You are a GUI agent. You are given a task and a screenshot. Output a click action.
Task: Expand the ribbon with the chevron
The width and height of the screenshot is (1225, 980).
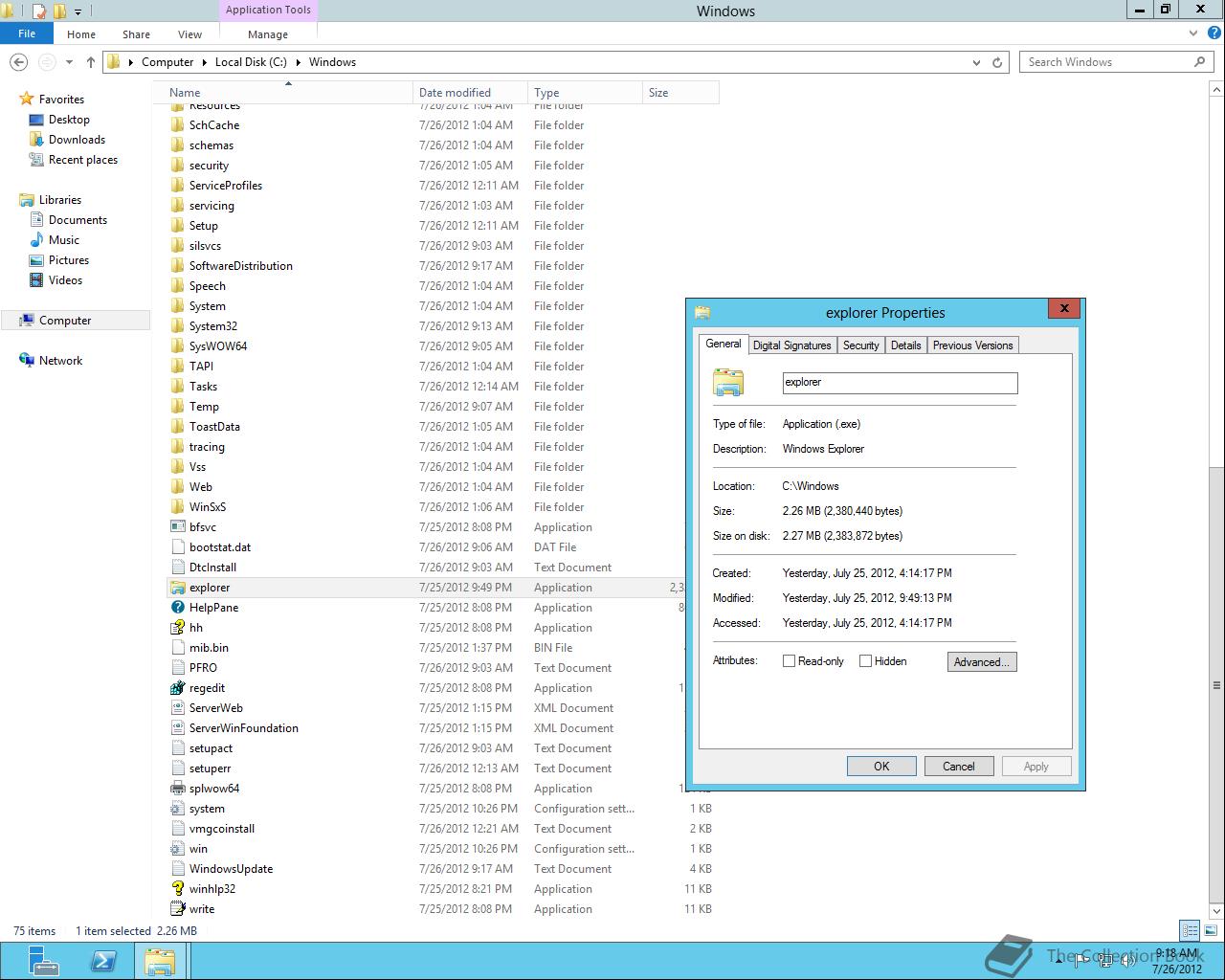pyautogui.click(x=1192, y=33)
